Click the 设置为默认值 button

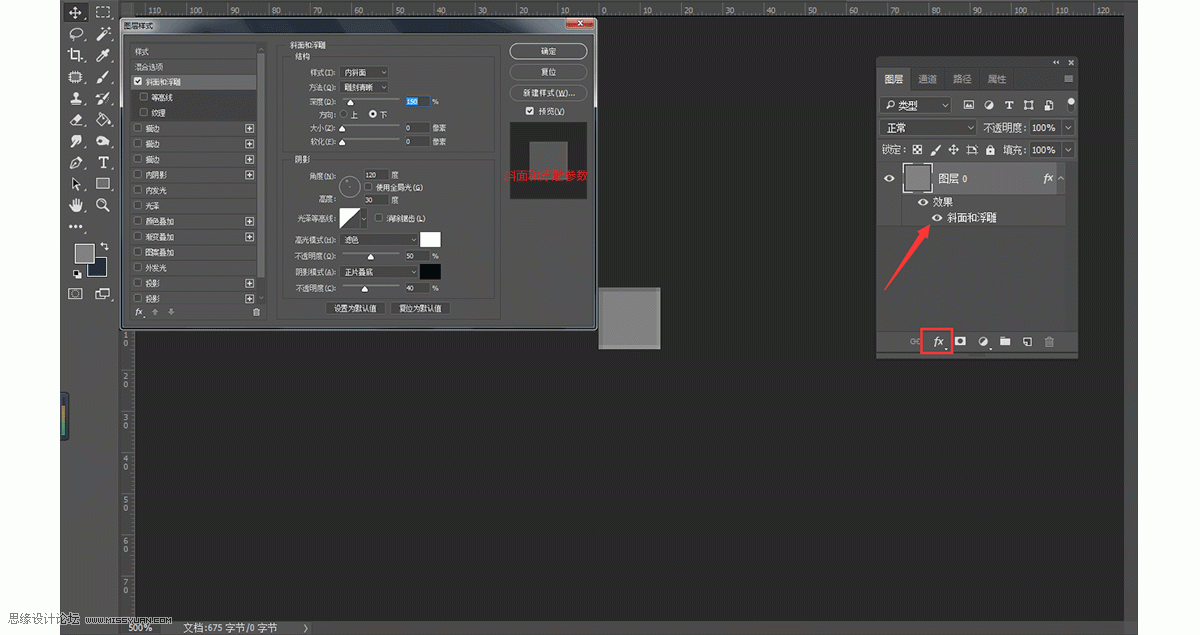click(355, 308)
